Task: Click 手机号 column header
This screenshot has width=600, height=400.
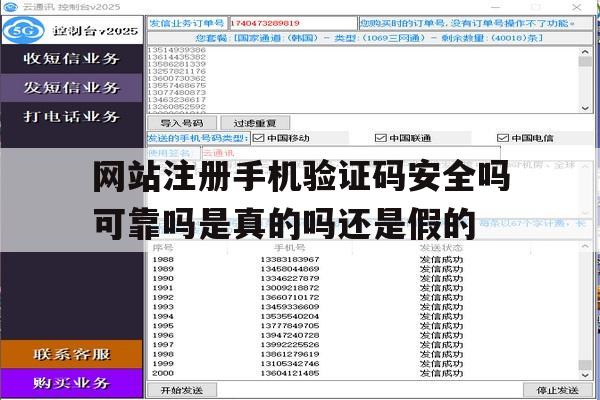Action: pyautogui.click(x=290, y=248)
